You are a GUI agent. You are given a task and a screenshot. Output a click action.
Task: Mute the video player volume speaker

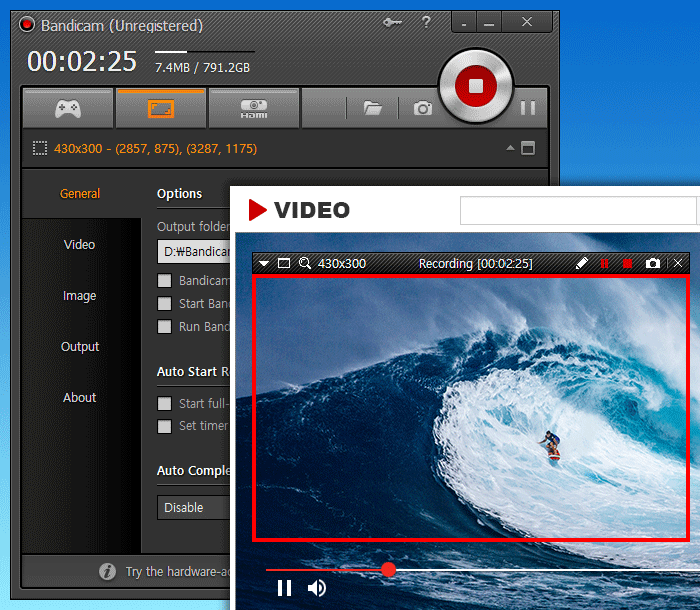point(317,588)
